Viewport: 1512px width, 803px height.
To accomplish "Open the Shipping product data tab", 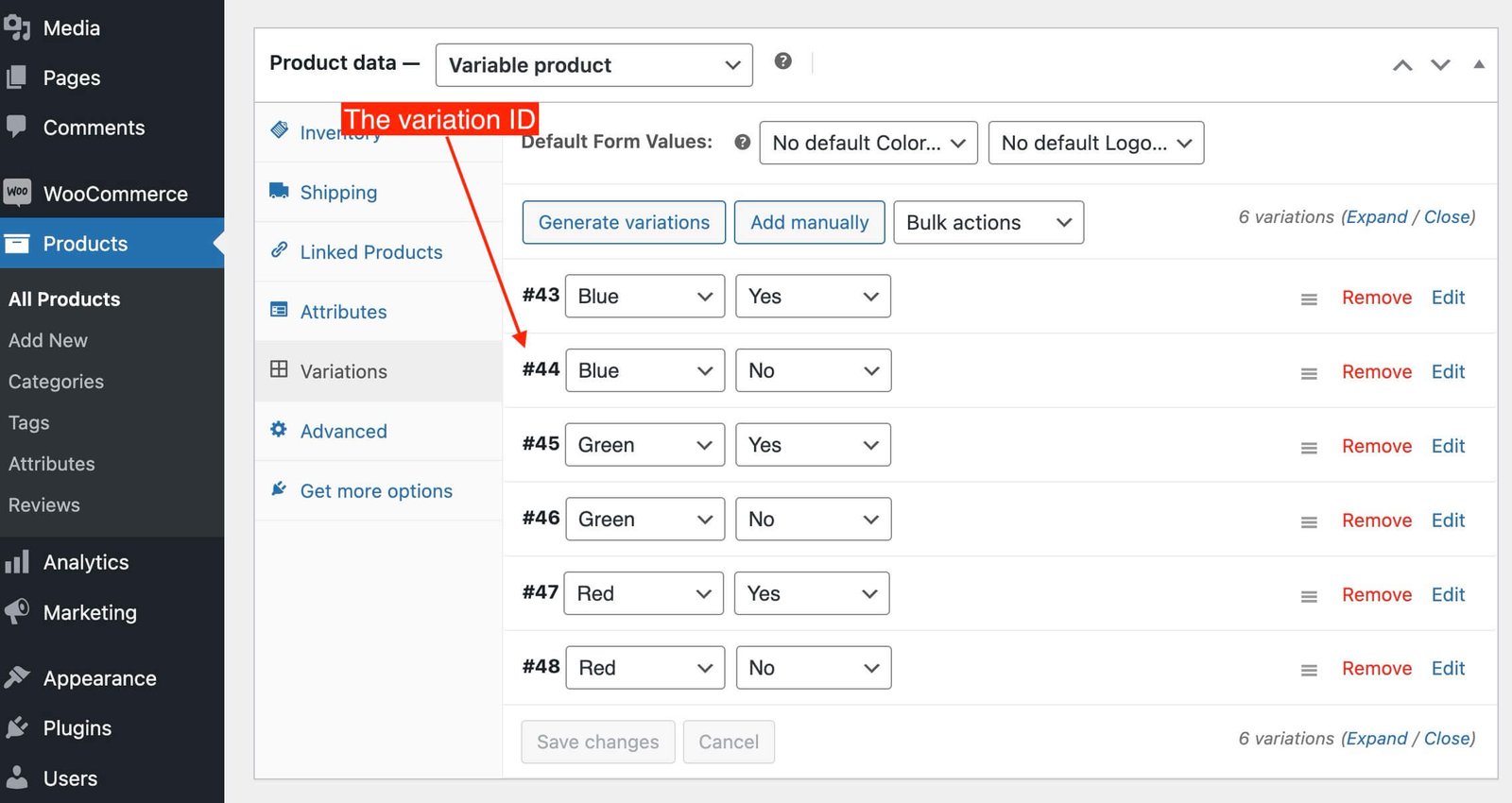I will click(x=378, y=192).
